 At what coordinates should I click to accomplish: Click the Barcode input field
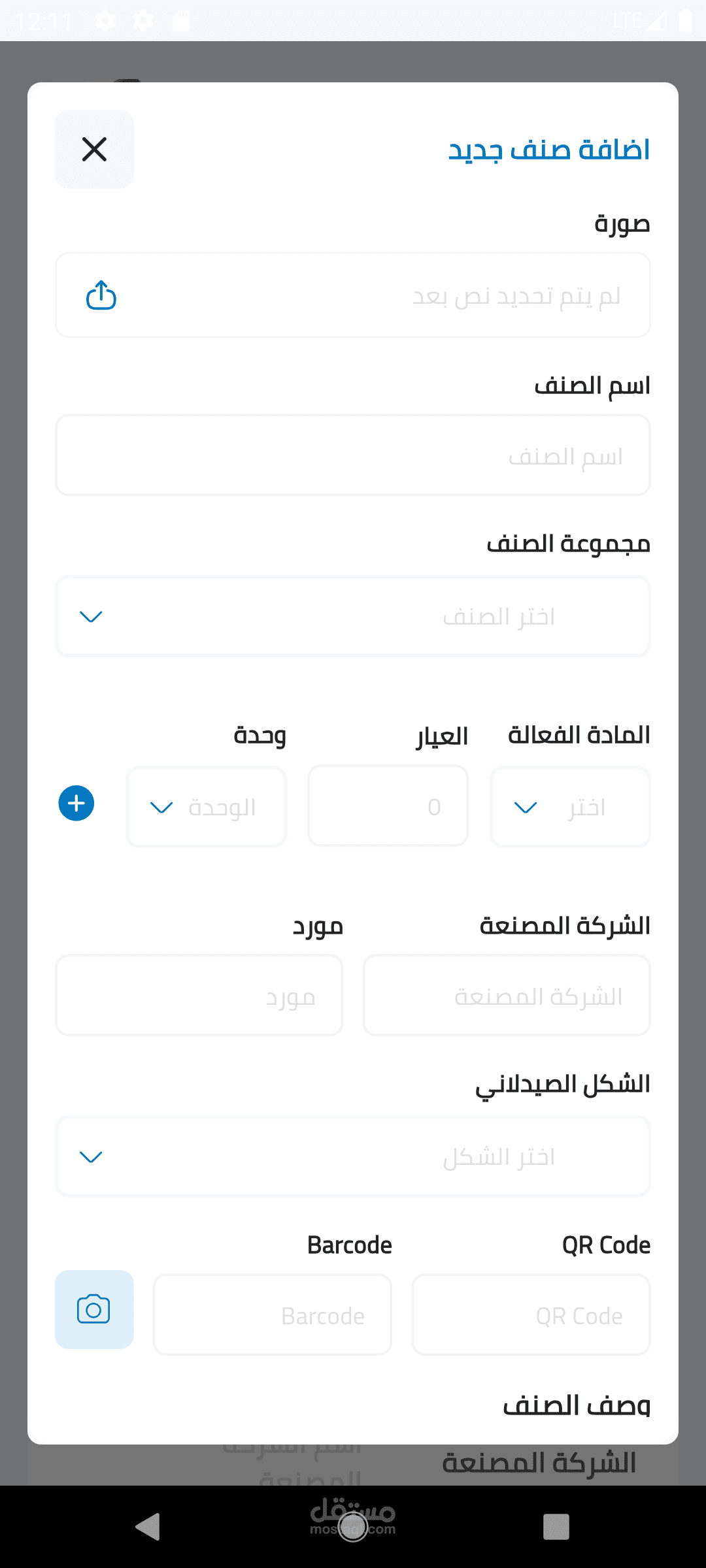273,1315
